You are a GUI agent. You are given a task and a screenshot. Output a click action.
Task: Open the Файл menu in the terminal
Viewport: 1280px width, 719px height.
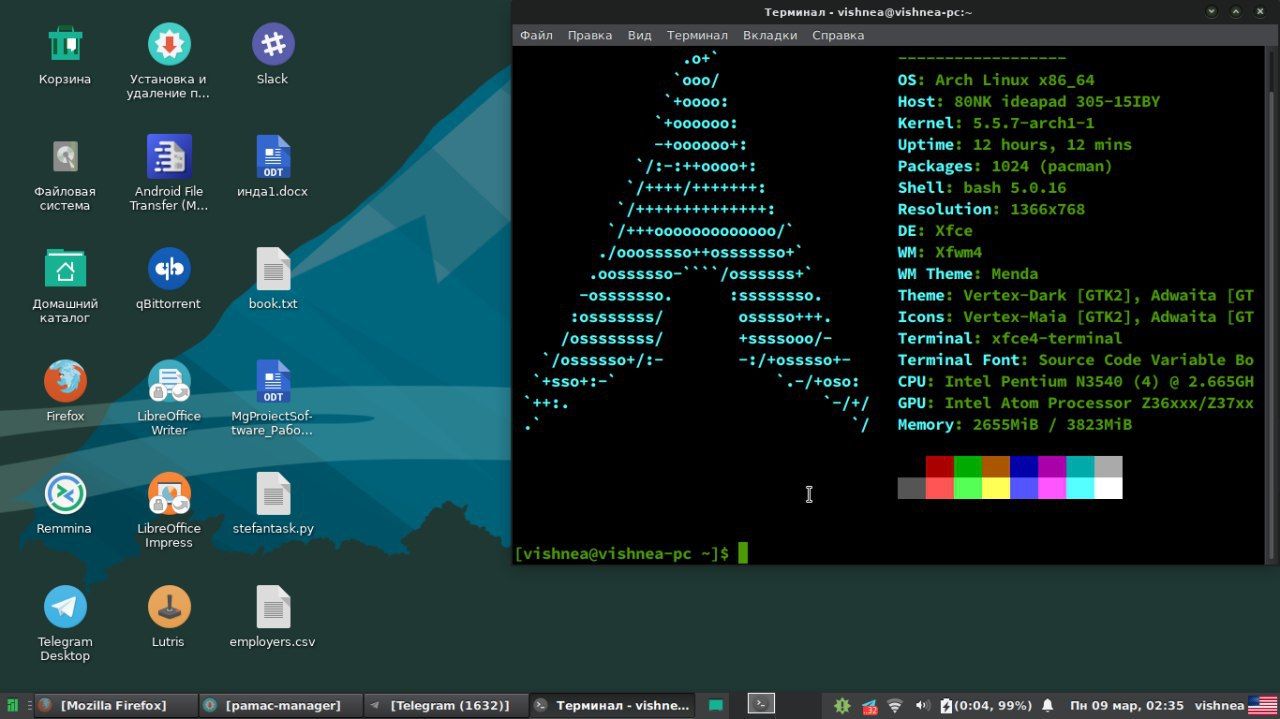[536, 35]
